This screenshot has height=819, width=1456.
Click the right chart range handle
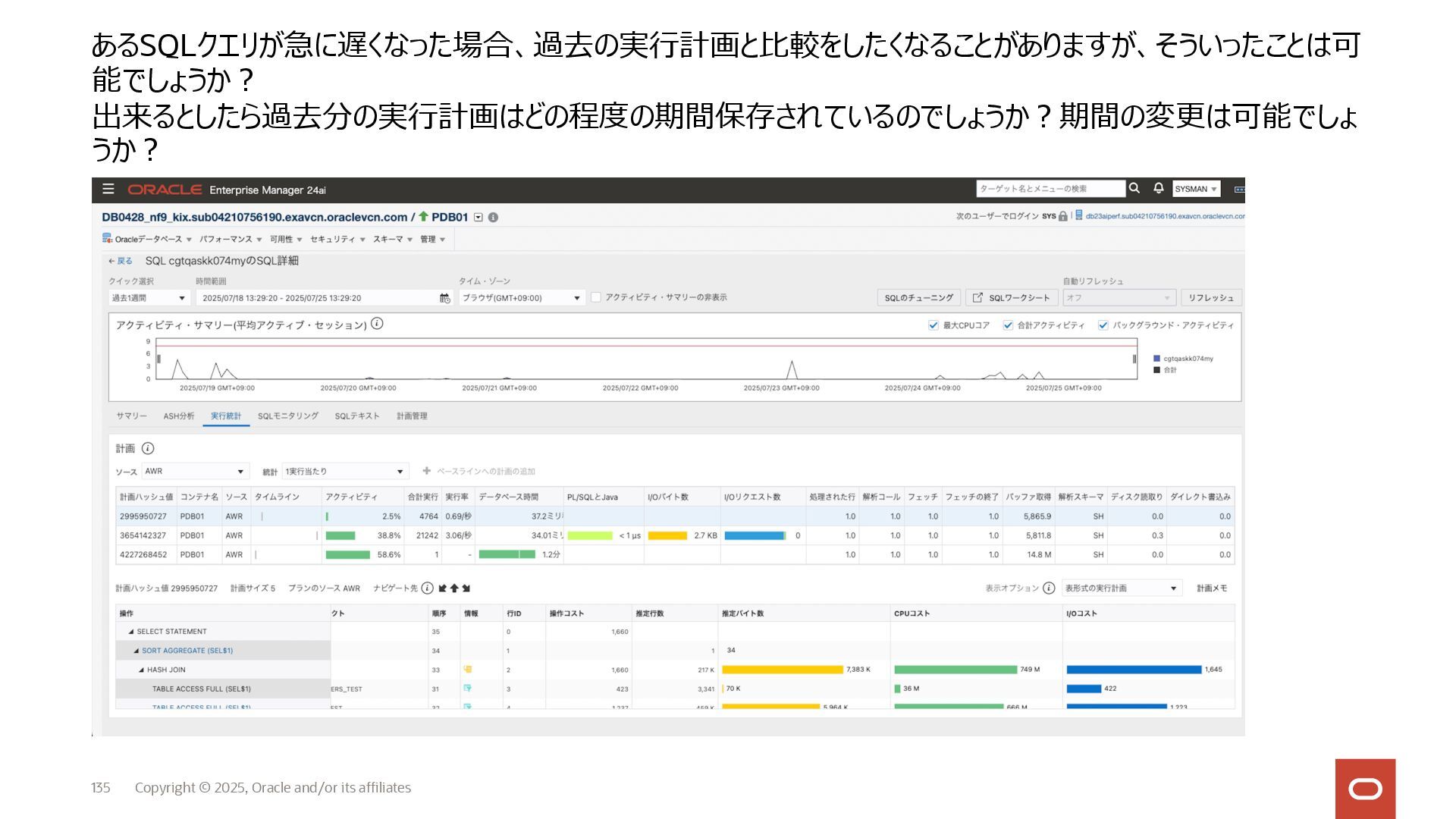(x=1134, y=359)
